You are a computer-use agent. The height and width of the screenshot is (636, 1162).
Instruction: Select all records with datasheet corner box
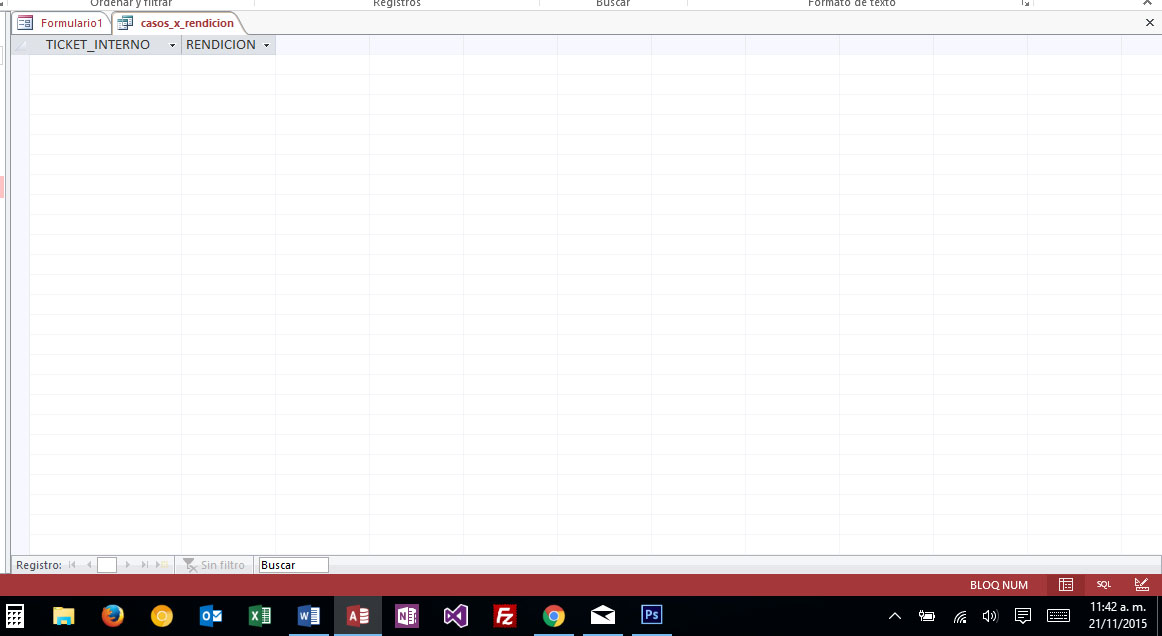20,44
